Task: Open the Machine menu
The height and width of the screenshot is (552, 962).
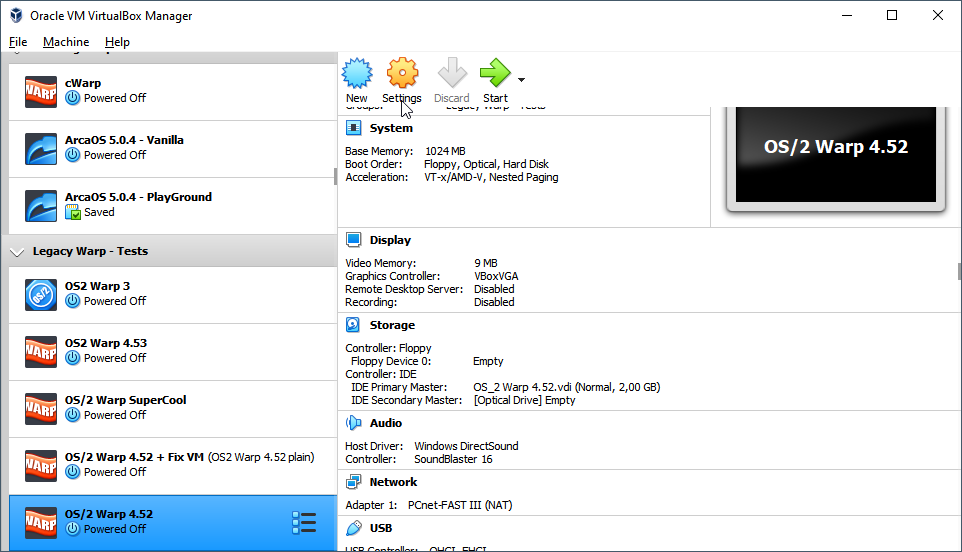Action: click(x=66, y=42)
